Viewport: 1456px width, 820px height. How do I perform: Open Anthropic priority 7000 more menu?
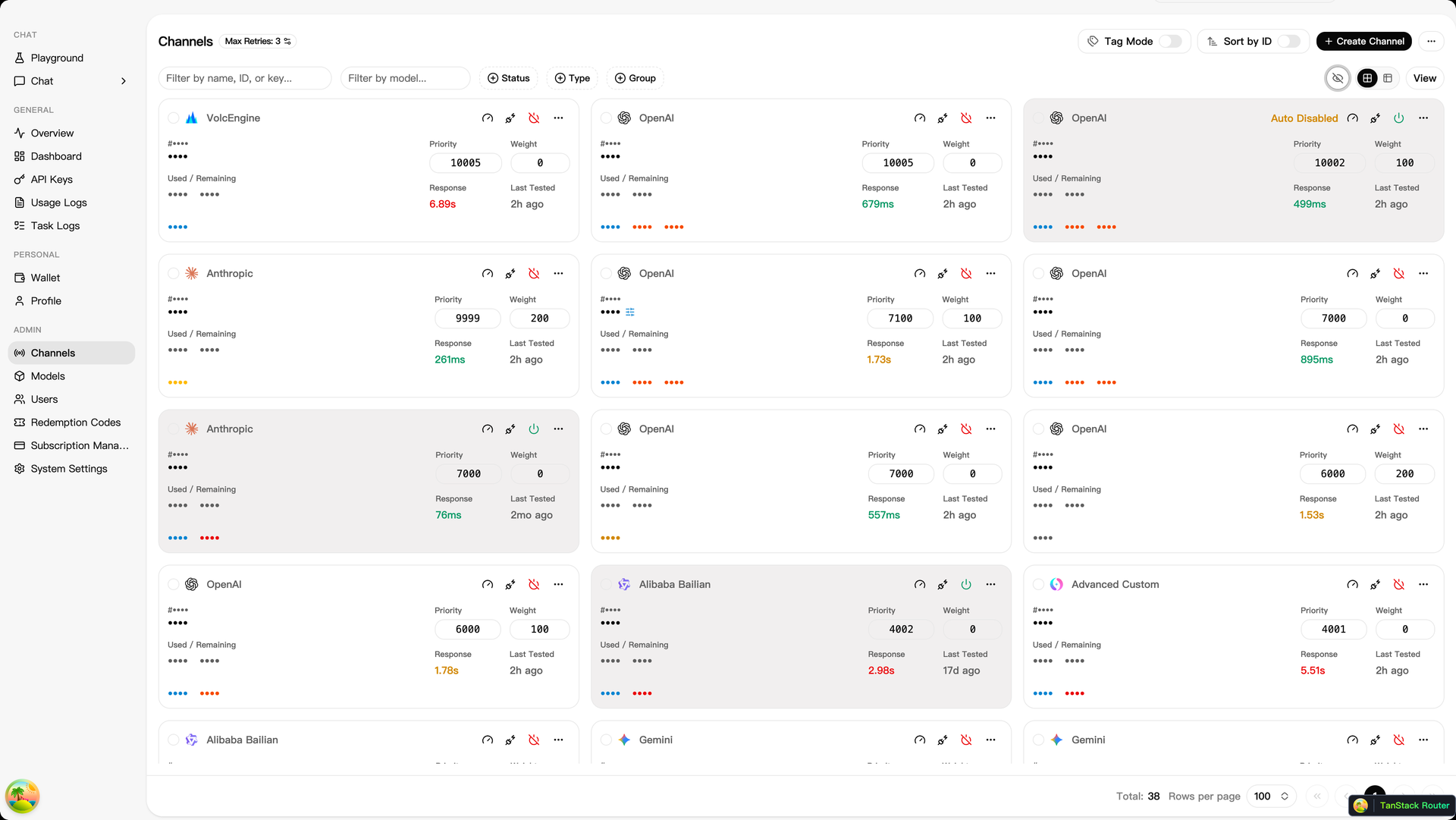[558, 429]
